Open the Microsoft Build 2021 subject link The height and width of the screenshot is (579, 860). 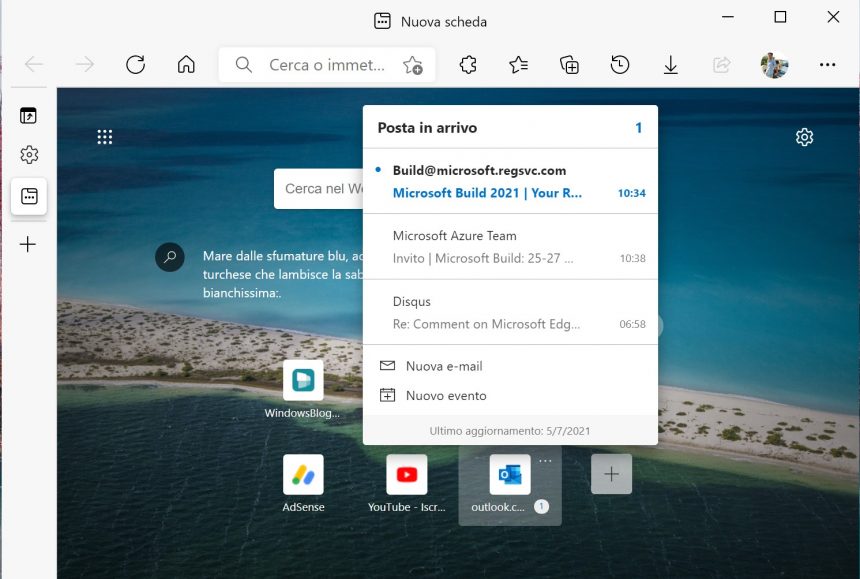[x=488, y=193]
